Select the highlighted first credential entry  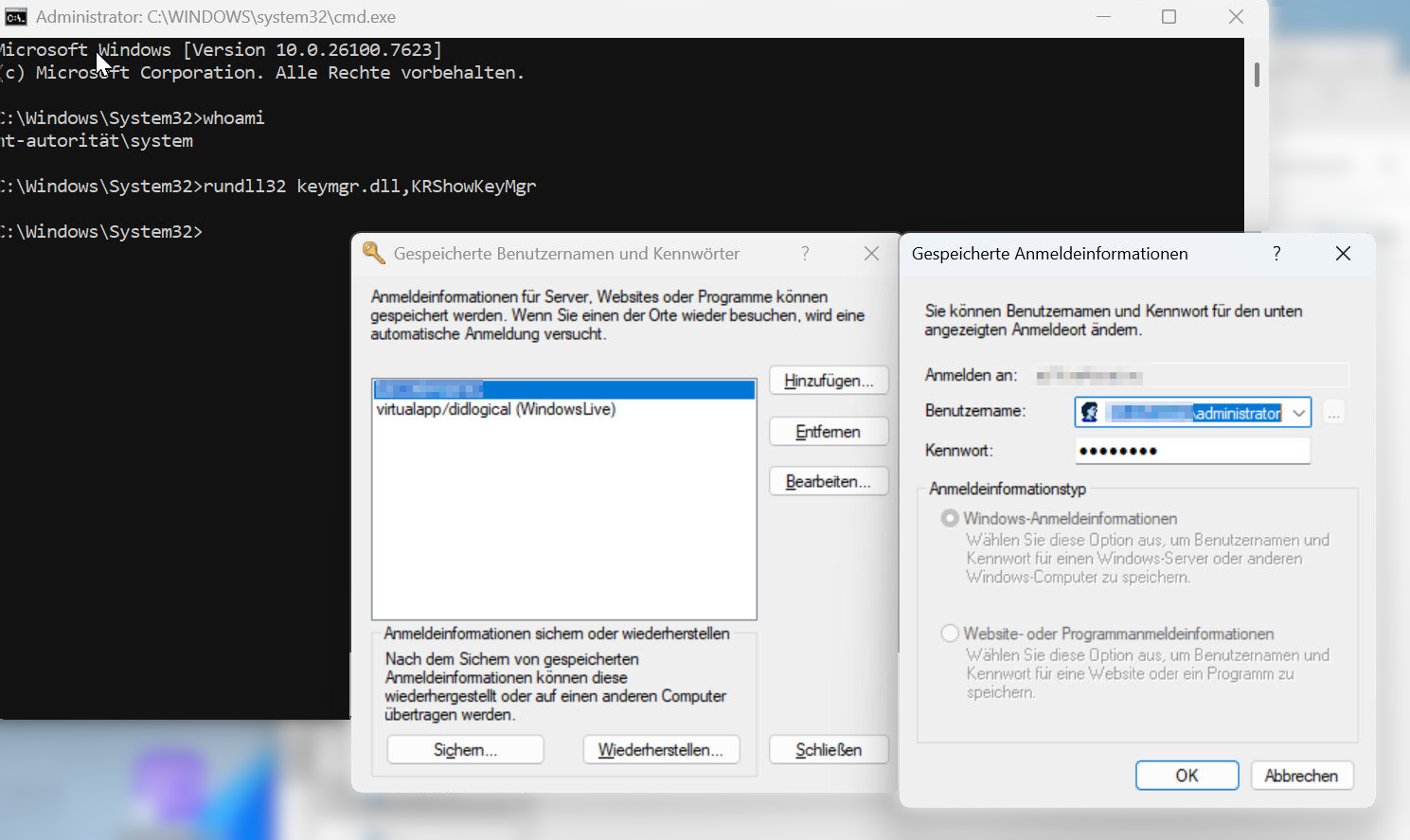563,389
